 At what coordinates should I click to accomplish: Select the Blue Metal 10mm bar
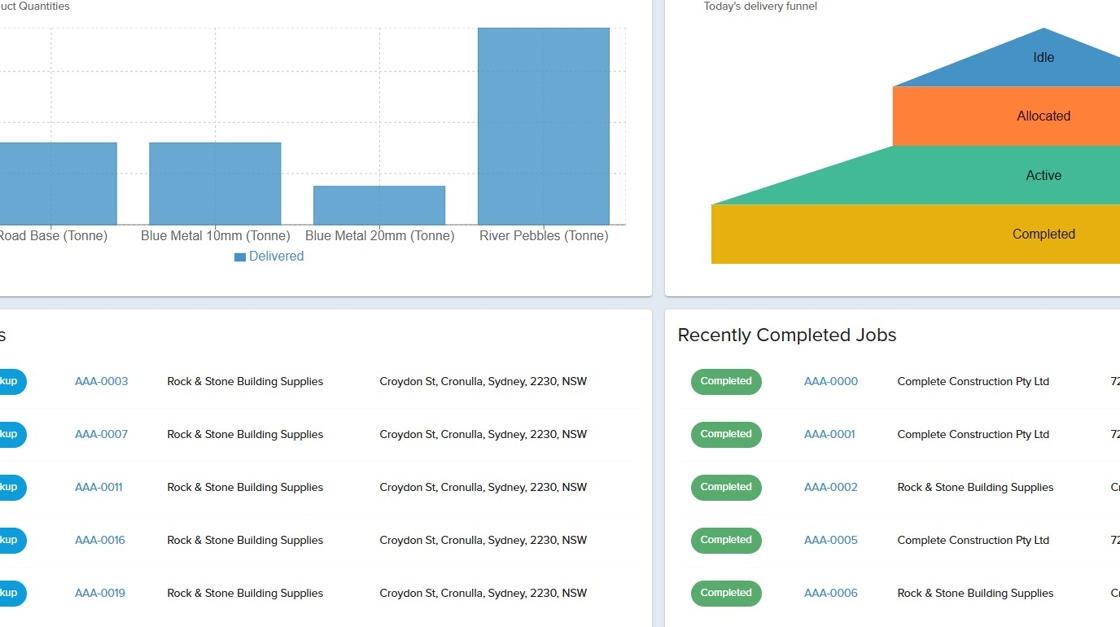(215, 183)
